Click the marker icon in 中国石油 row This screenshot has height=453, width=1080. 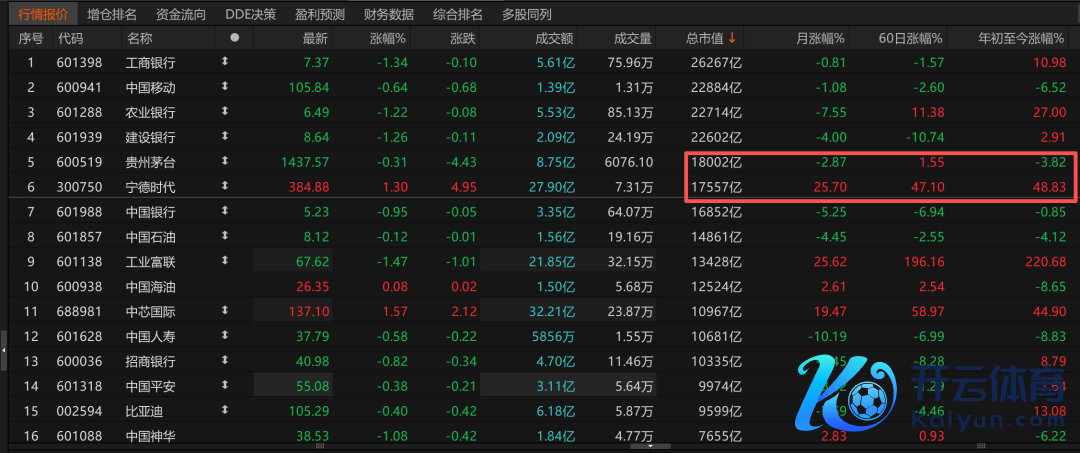point(225,236)
